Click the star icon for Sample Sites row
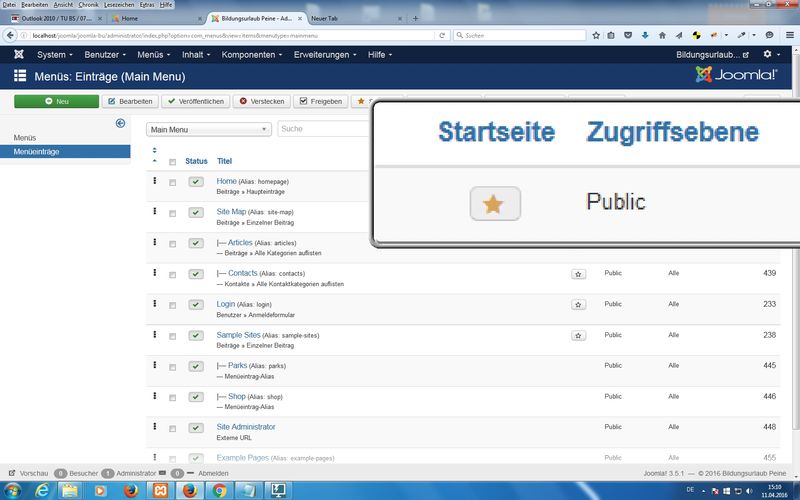Screen dimensions: 800x500 578,335
